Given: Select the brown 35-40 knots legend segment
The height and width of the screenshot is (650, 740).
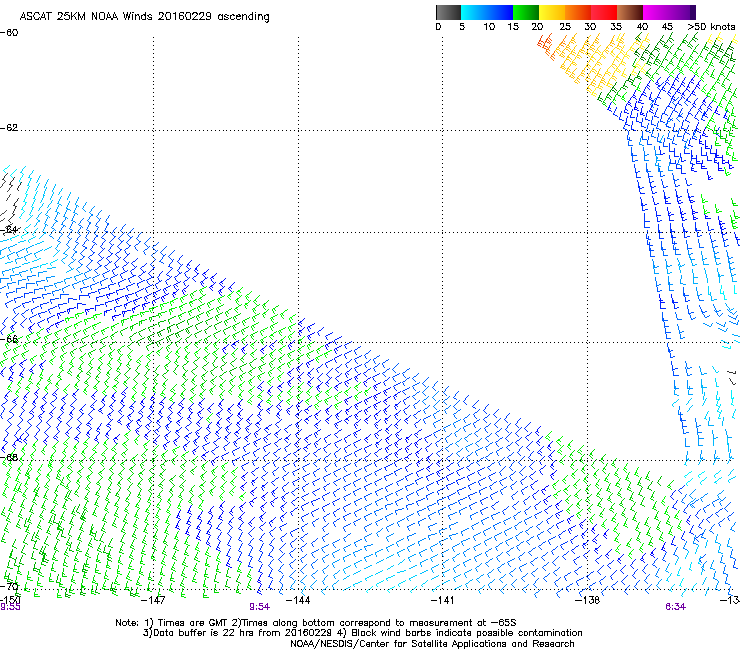Looking at the screenshot, I should 630,12.
